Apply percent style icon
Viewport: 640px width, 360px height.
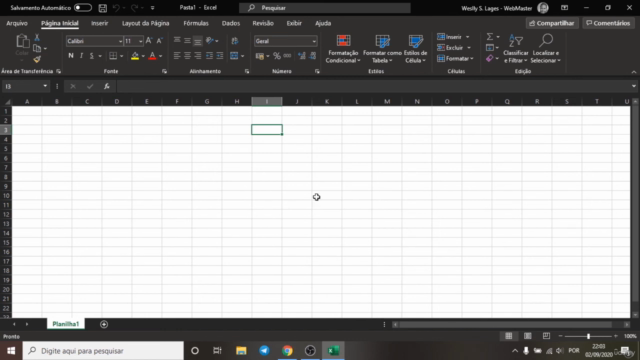277,56
